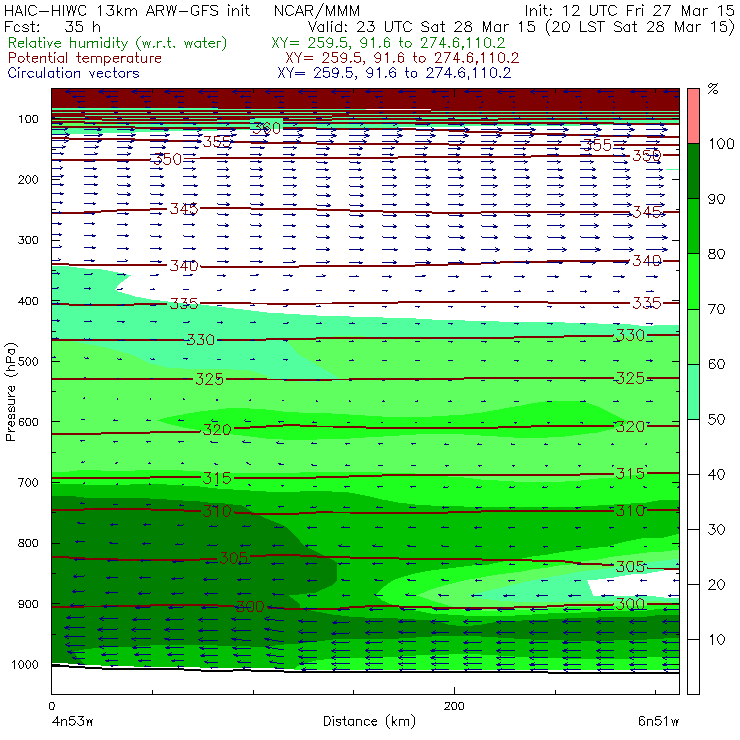Viewport: 740px width, 740px height.
Task: Click the mint 50–60% colorbar segment
Action: pyautogui.click(x=693, y=392)
